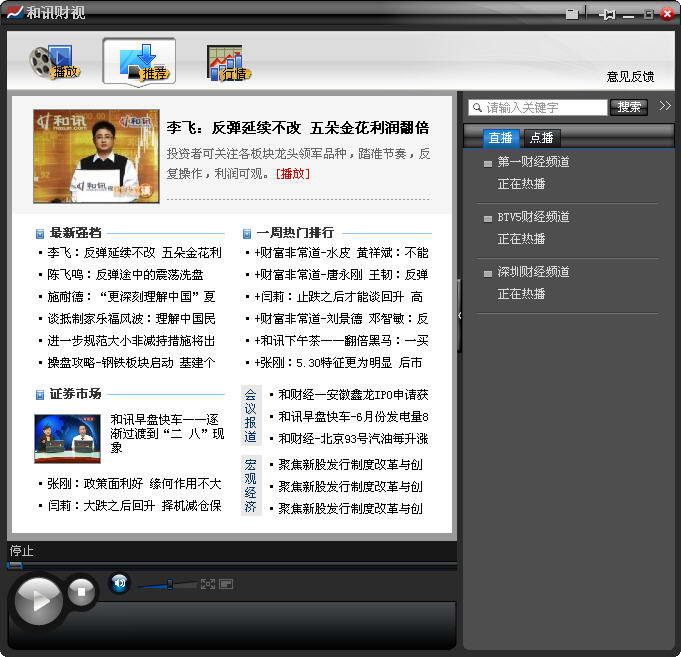Click the 证券市场 section icon
Image resolution: width=681 pixels, height=657 pixels.
(x=40, y=395)
